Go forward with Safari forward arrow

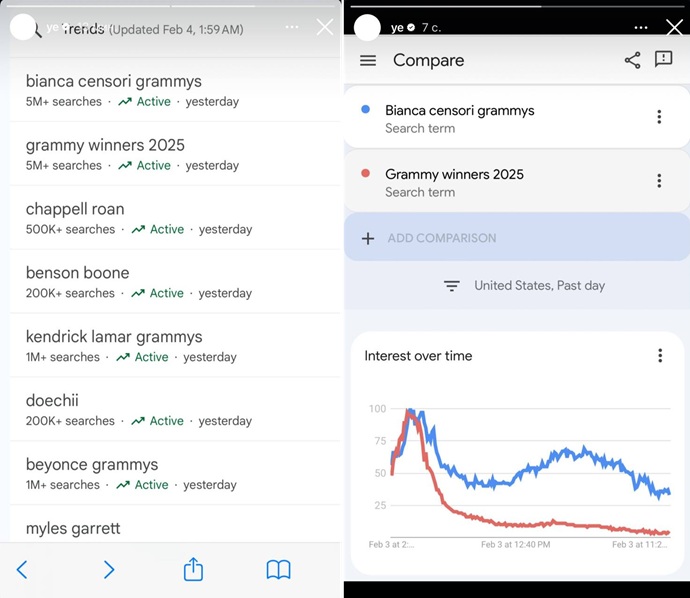pos(109,570)
